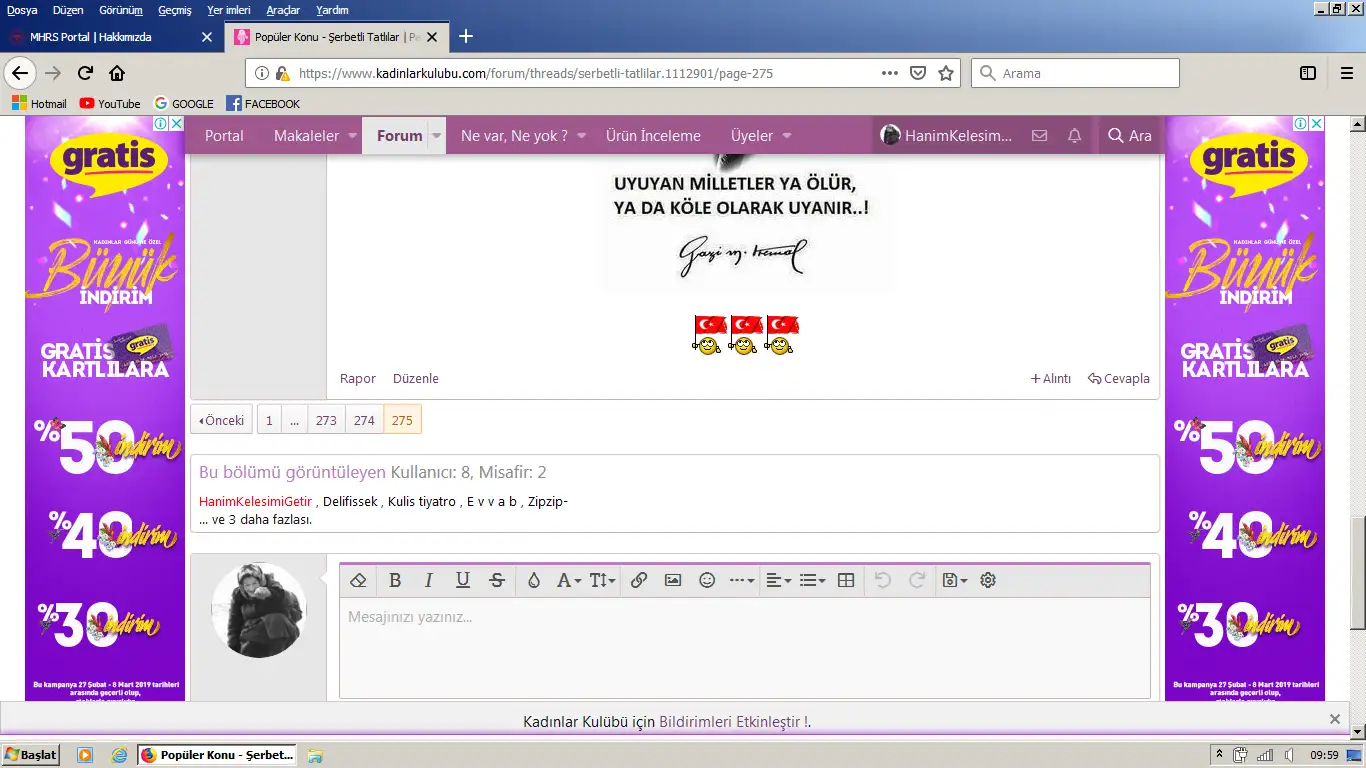
Task: Expand the Üyeler dropdown arrow
Action: [x=786, y=136]
